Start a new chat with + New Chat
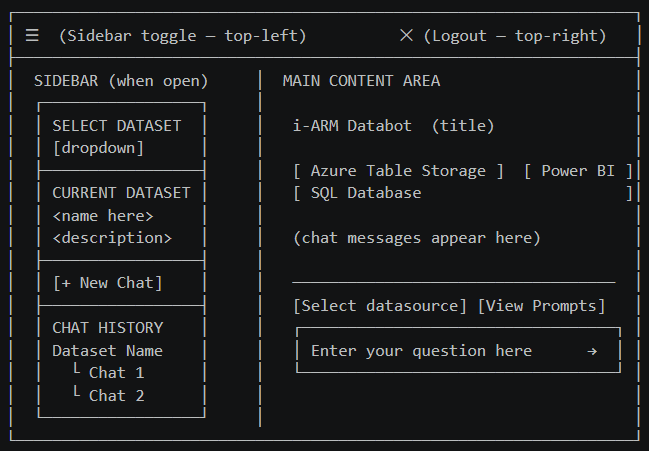649x451 pixels. 107,283
